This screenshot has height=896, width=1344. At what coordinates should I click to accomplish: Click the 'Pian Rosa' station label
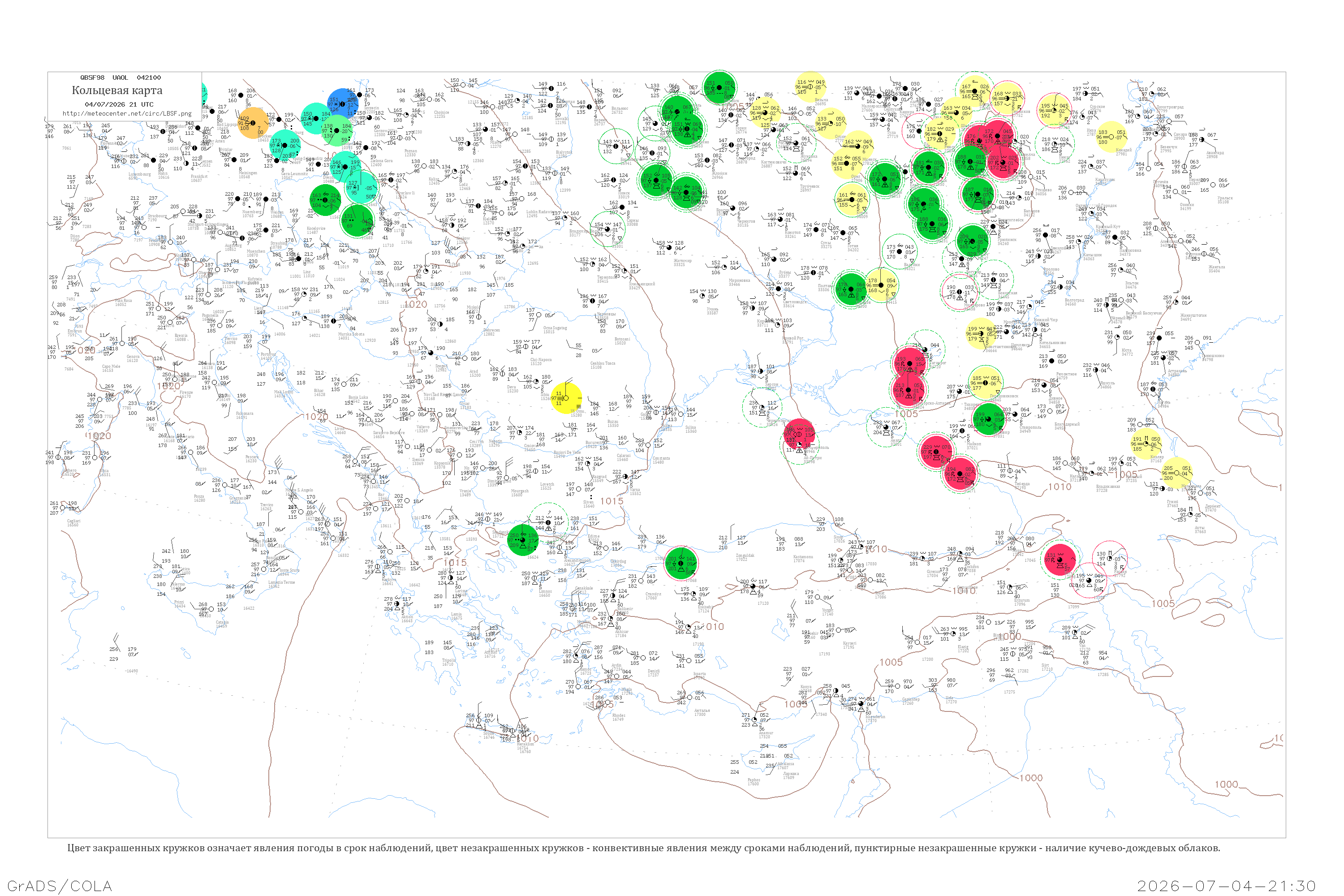point(124,301)
